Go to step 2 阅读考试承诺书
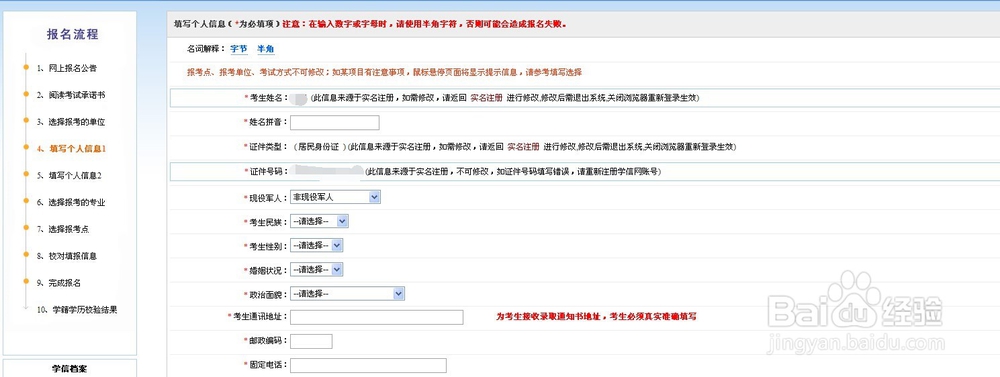The height and width of the screenshot is (377, 1000). point(70,94)
